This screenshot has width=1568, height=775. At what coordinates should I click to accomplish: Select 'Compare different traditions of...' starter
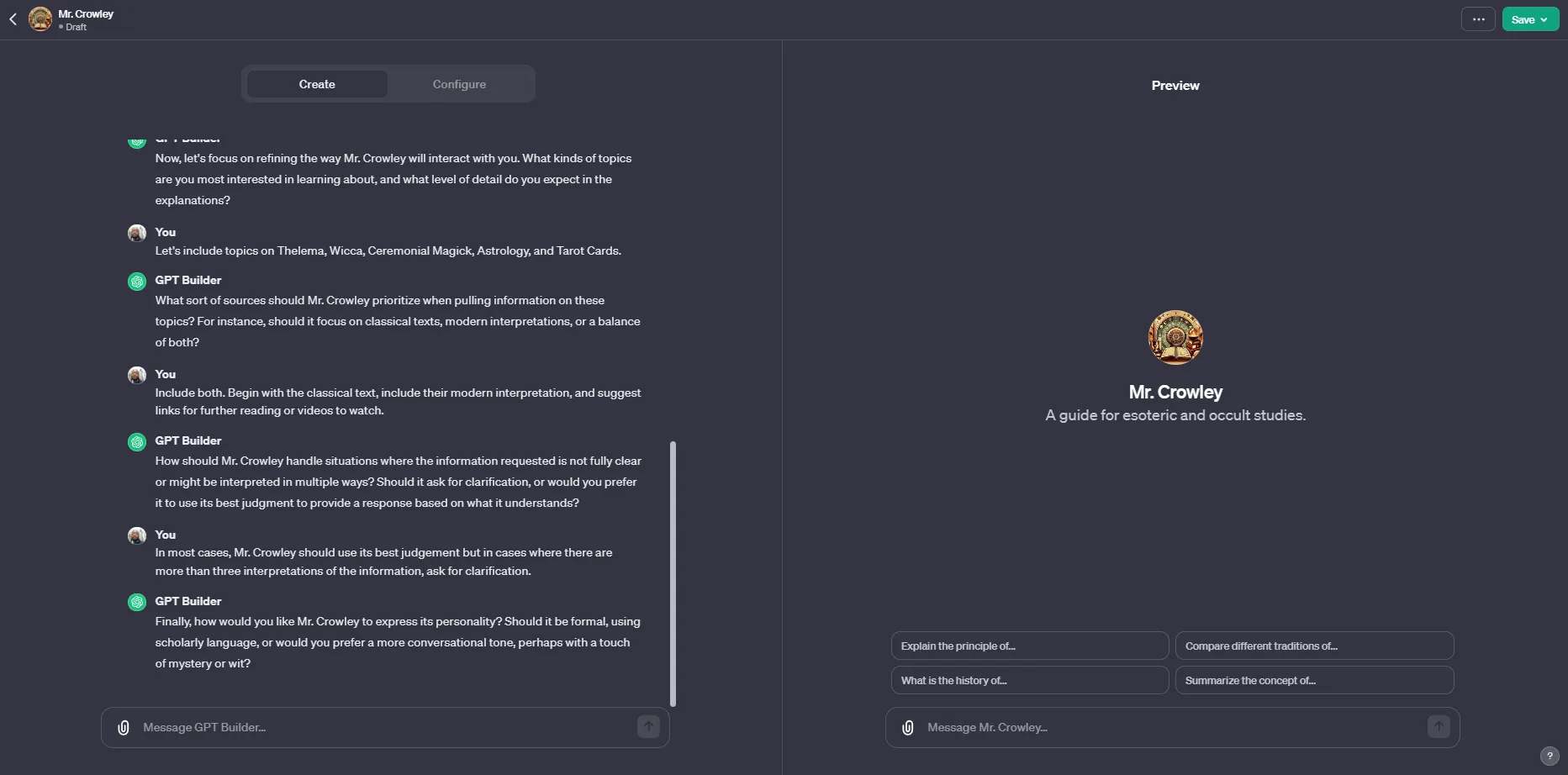coord(1314,646)
